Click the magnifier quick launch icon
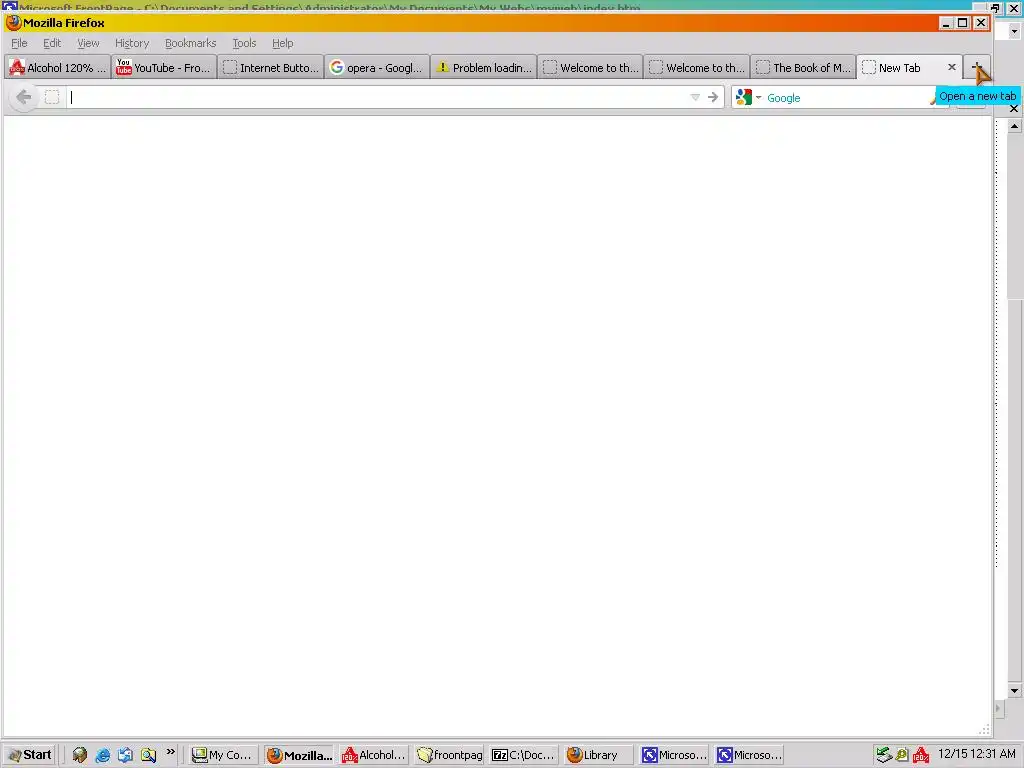This screenshot has height=768, width=1024. (148, 756)
